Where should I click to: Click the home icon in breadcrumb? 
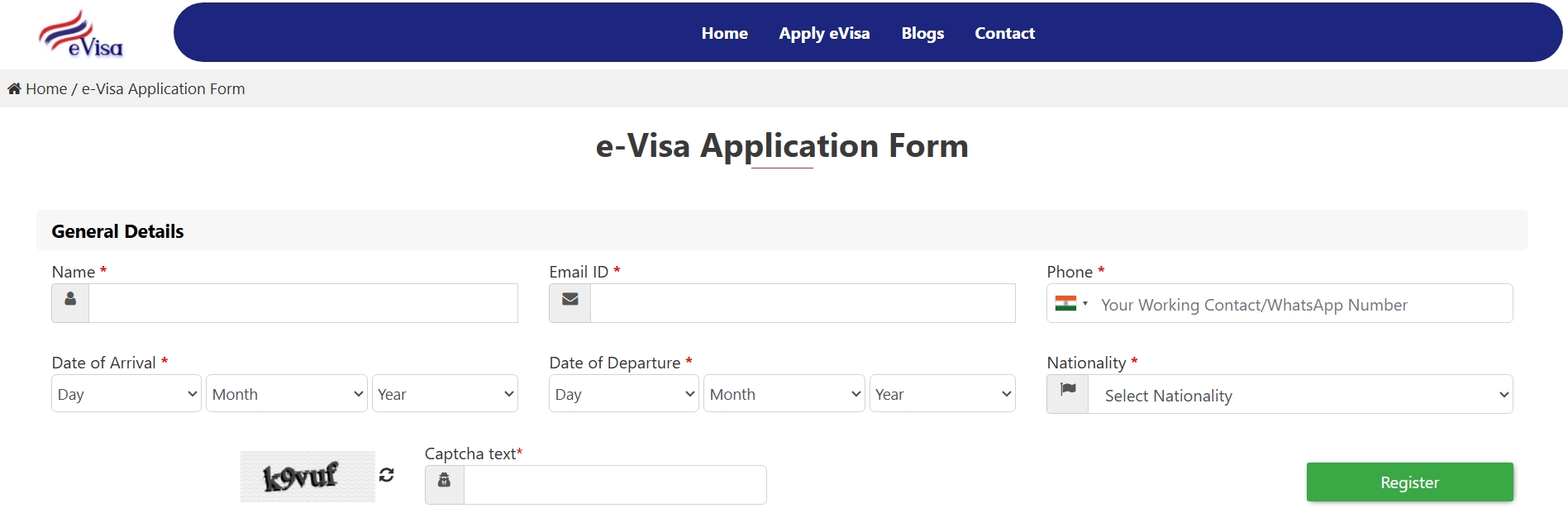point(14,88)
